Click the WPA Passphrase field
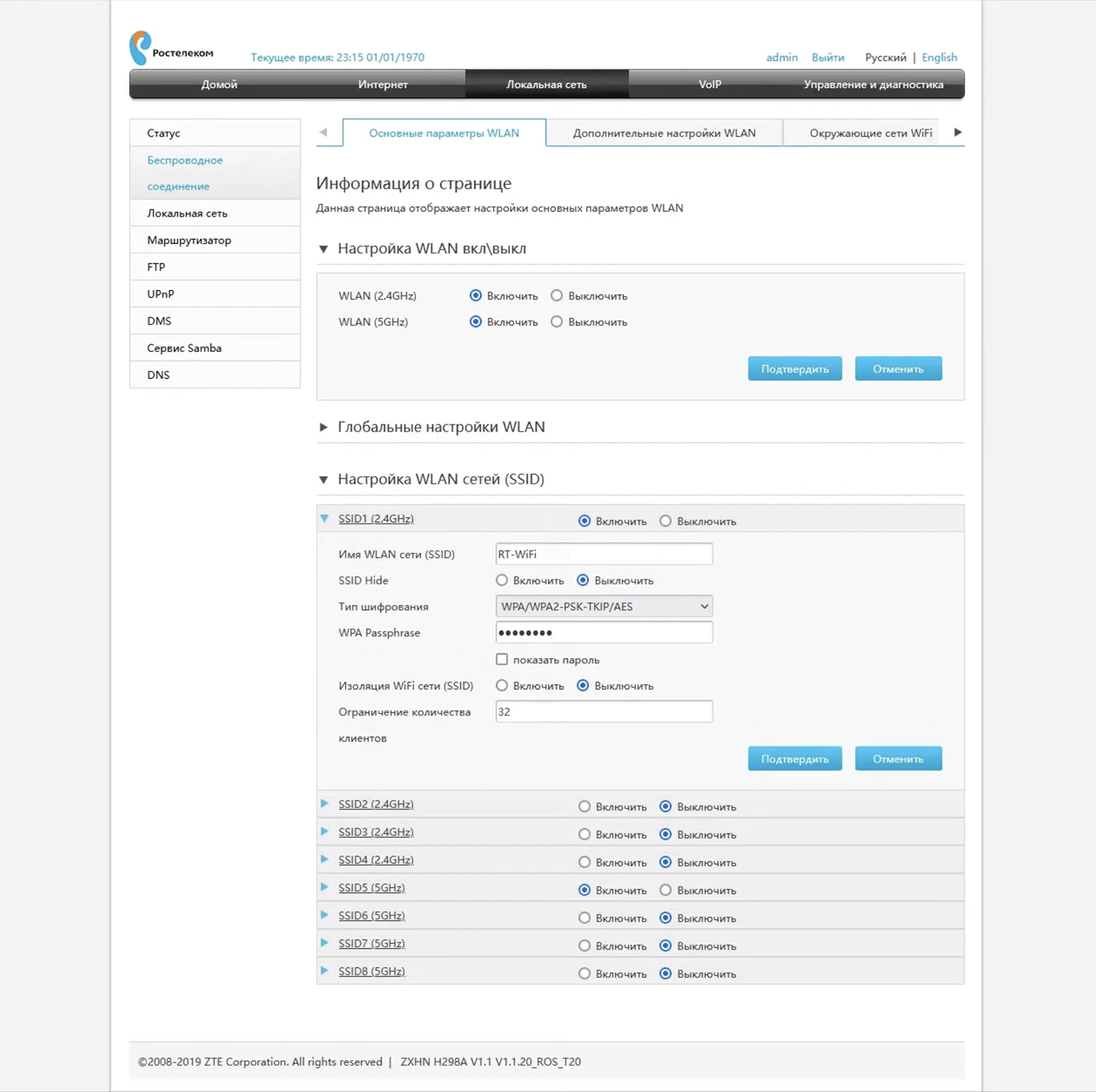The image size is (1096, 1092). point(604,633)
